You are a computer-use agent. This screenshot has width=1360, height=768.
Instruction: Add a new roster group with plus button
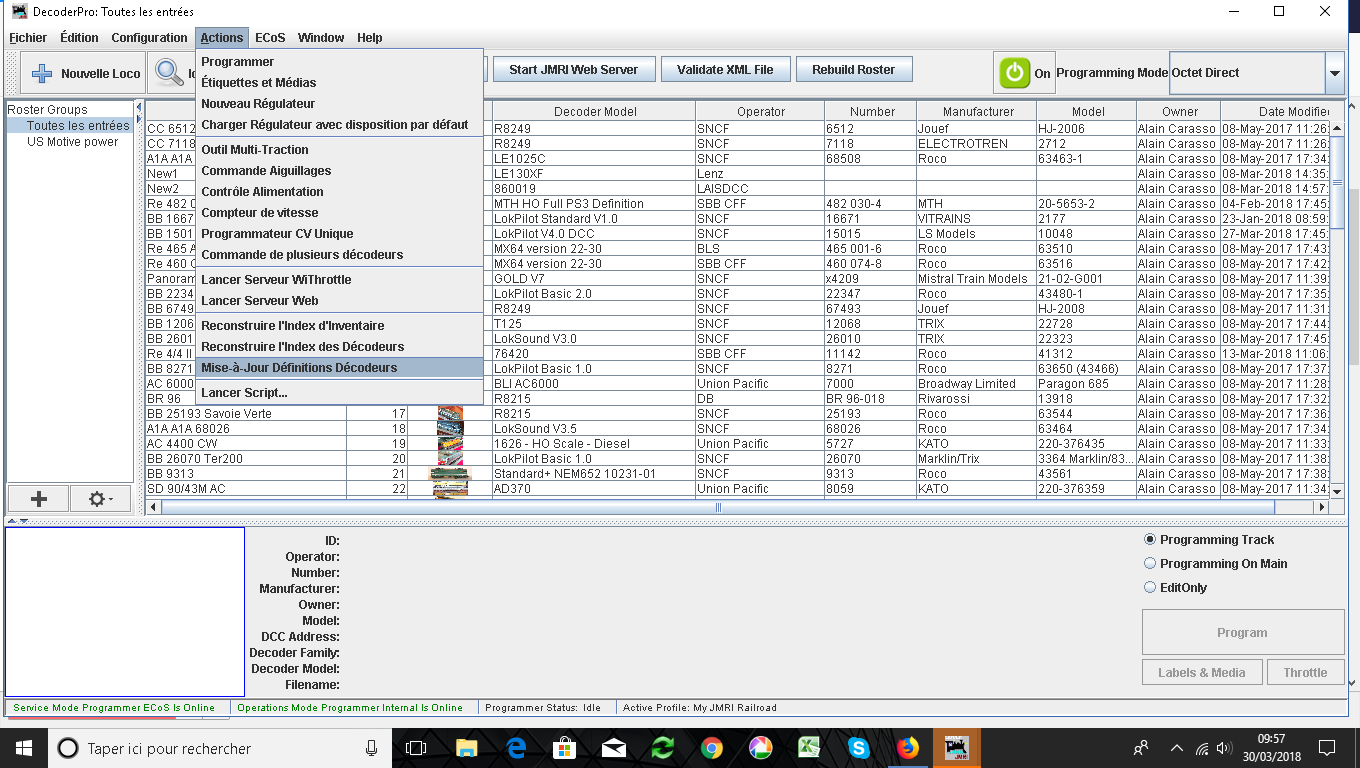(x=38, y=498)
